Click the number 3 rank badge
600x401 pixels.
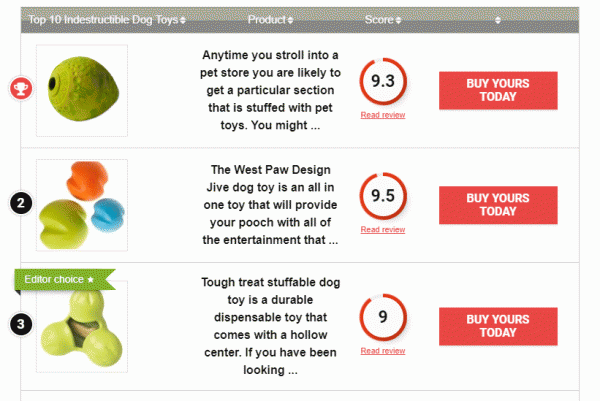(x=20, y=324)
